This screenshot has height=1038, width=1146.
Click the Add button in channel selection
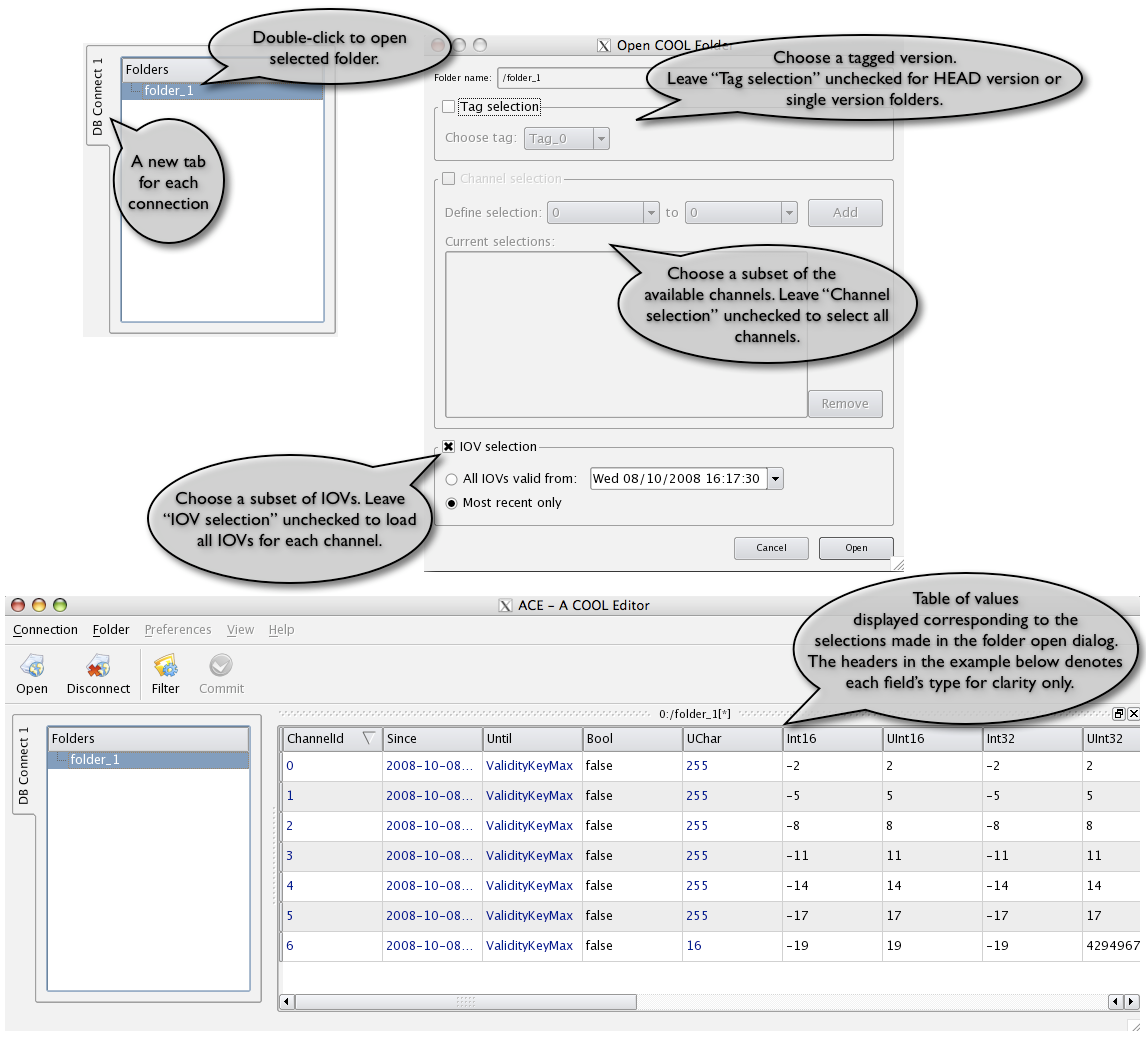pos(845,213)
